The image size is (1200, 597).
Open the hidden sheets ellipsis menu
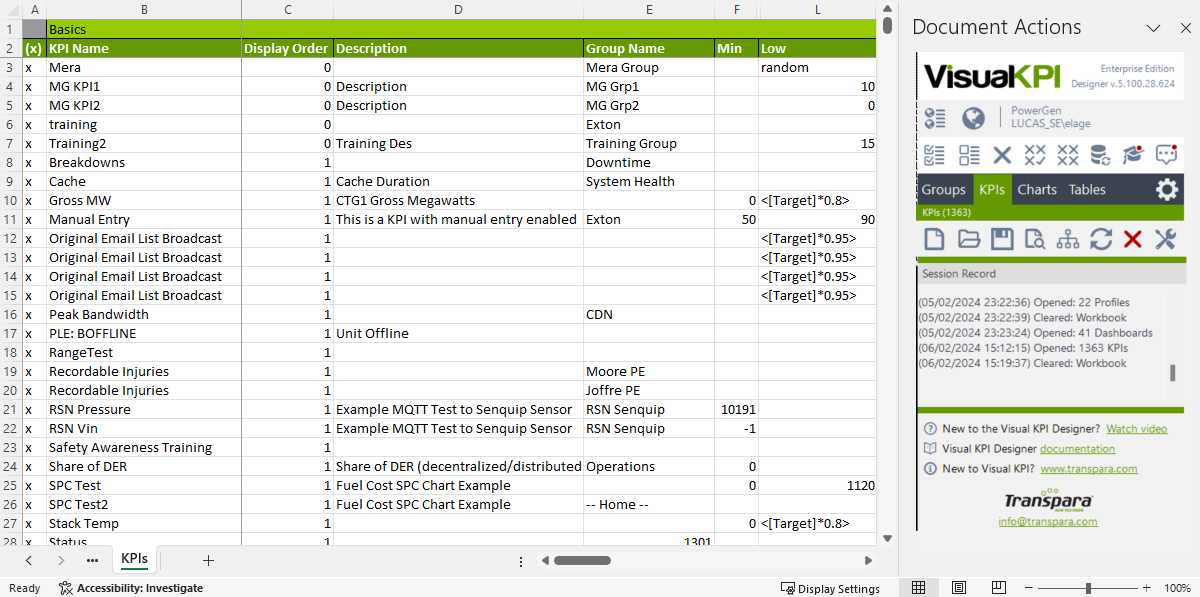click(92, 561)
